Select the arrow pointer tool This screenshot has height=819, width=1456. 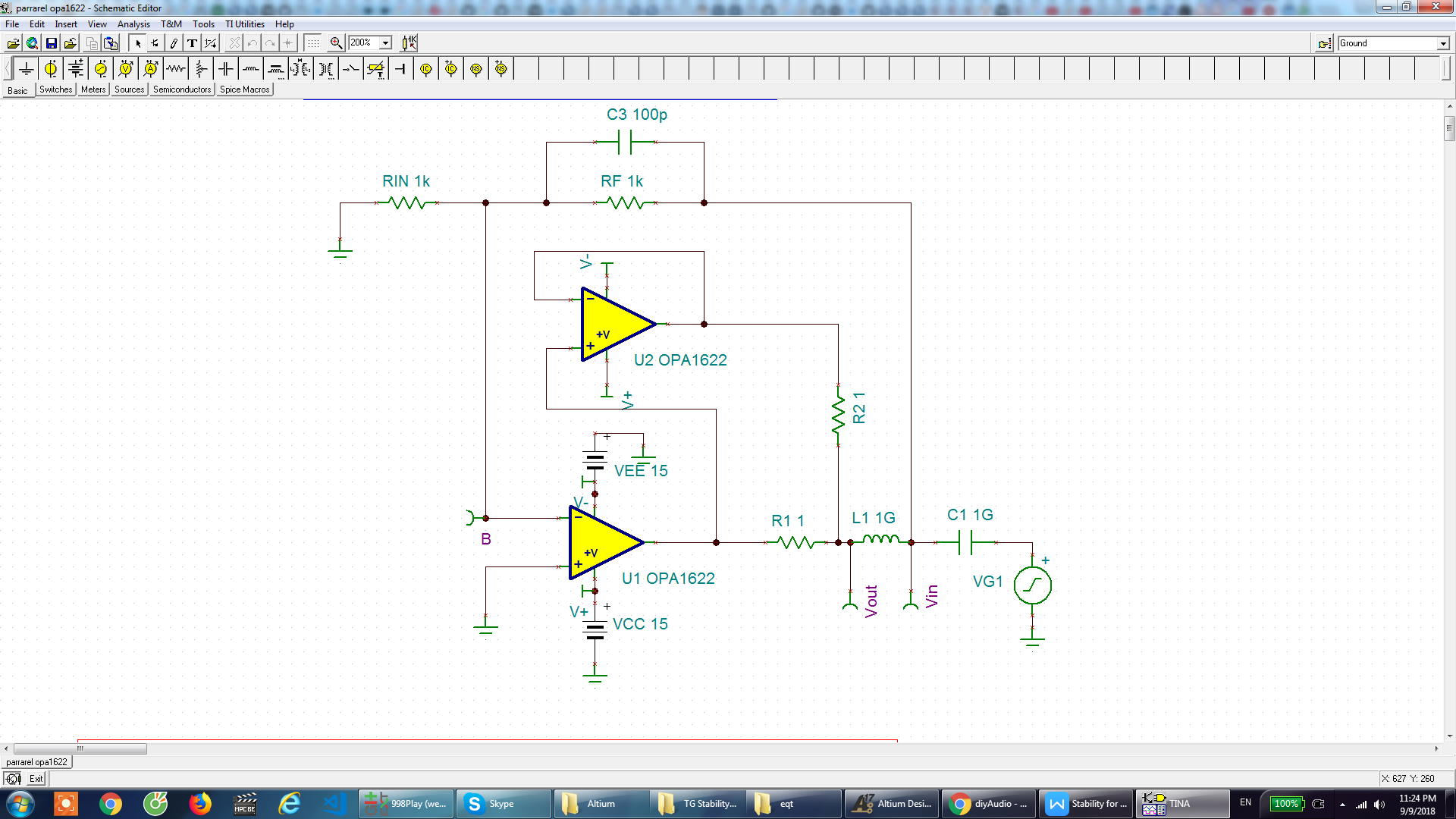click(x=138, y=43)
